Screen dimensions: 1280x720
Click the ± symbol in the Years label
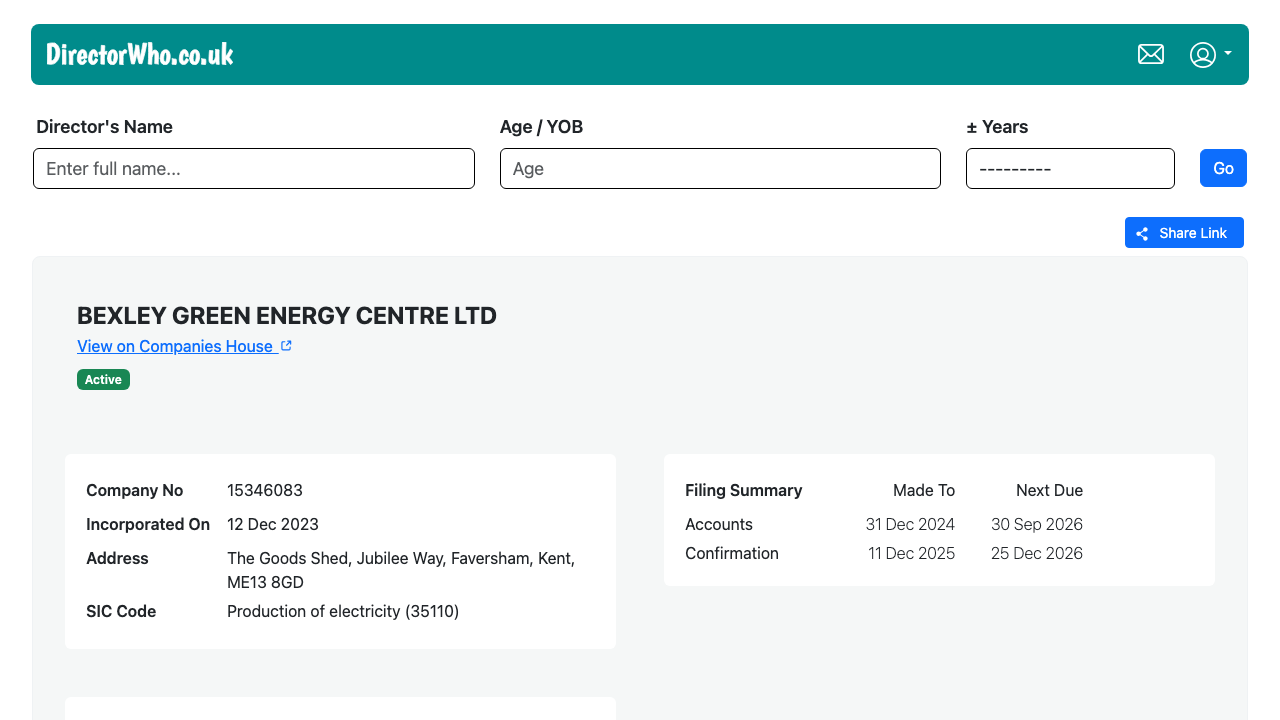coord(972,127)
